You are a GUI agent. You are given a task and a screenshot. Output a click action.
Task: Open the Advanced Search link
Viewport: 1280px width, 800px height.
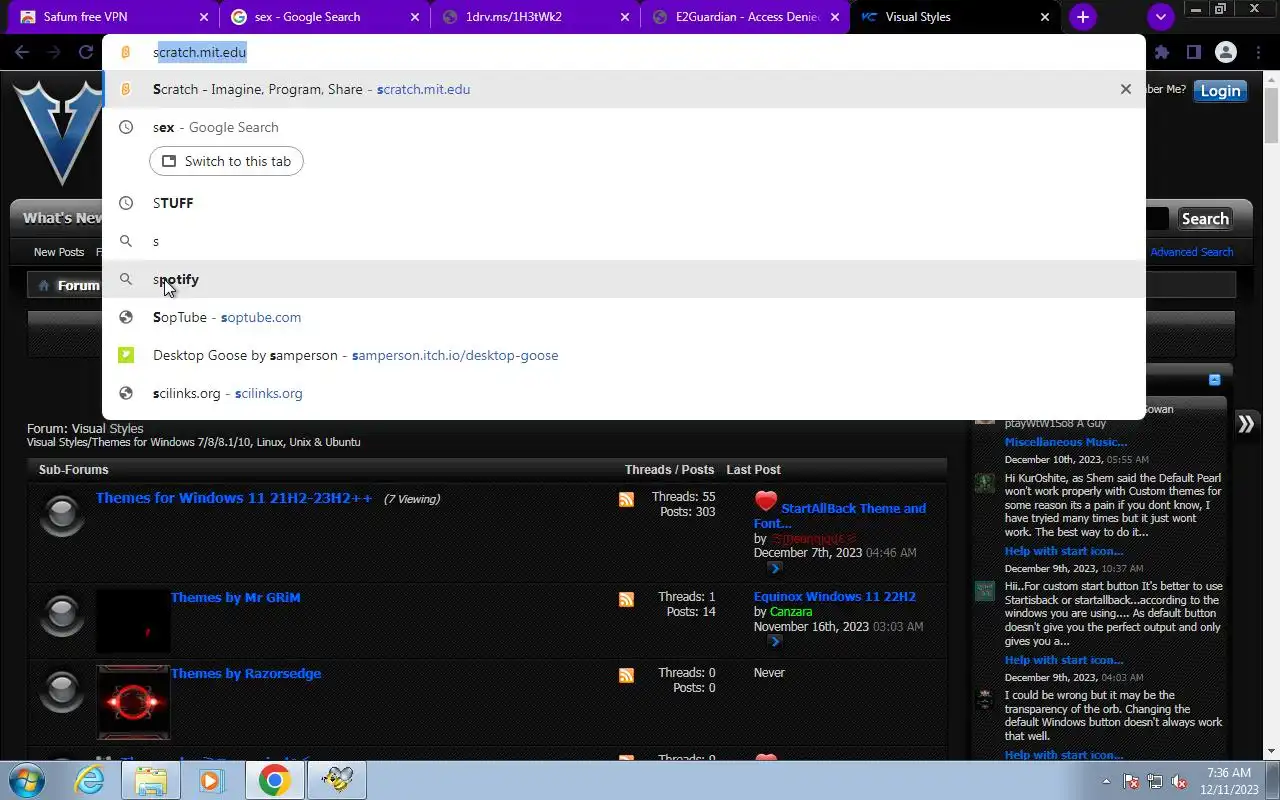(1191, 252)
